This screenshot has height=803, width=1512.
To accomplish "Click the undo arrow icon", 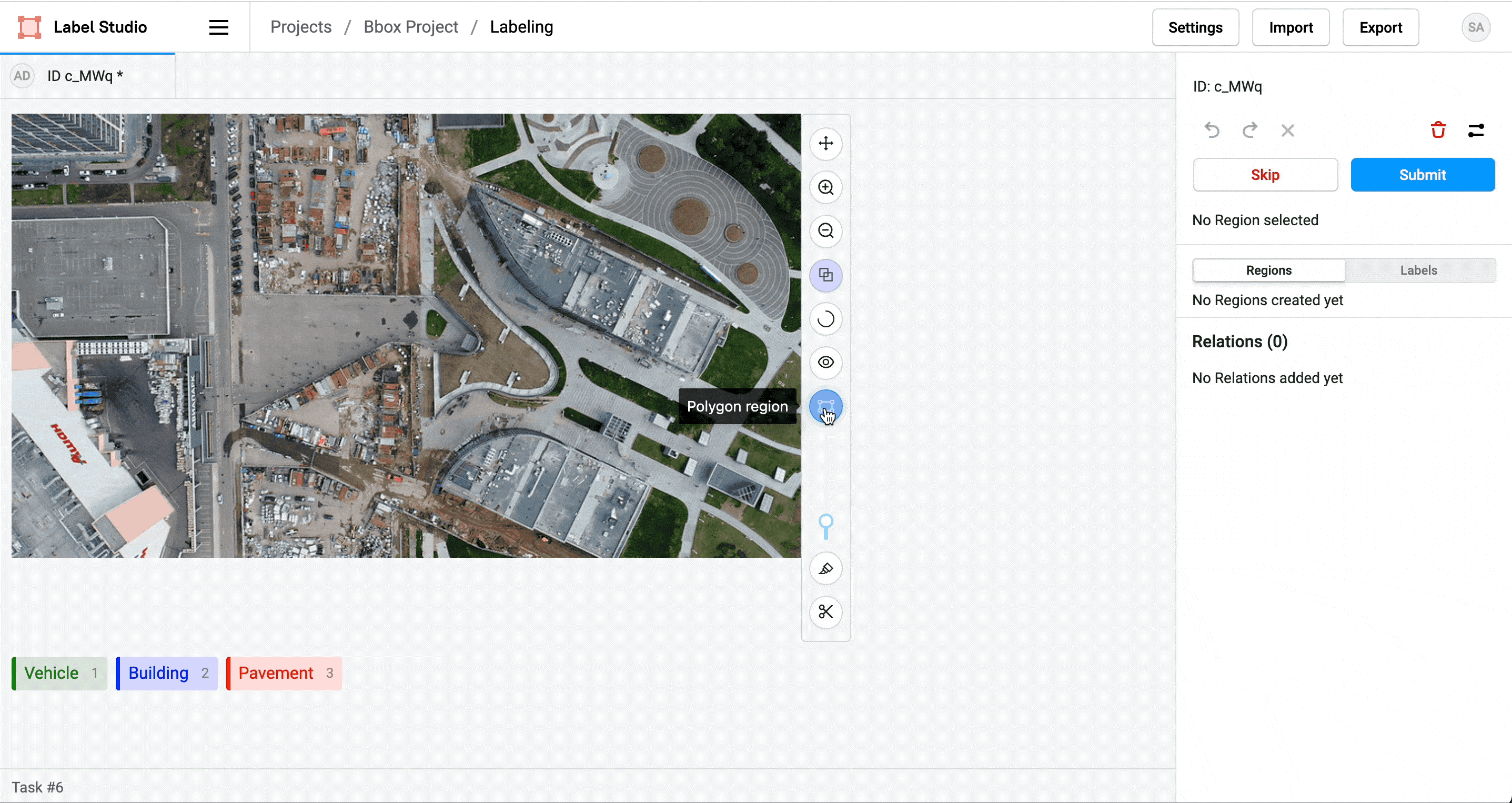I will click(x=1212, y=130).
